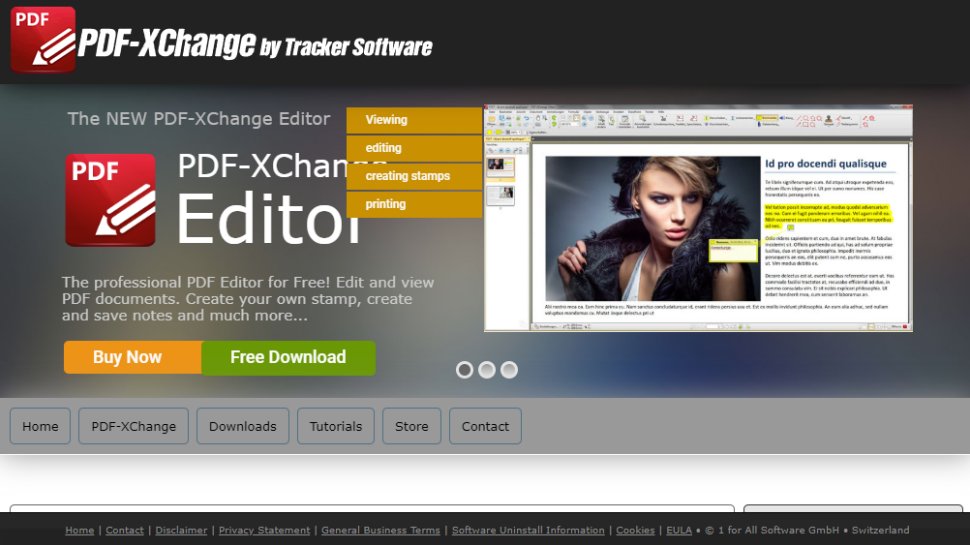Open the EULA footer link
The height and width of the screenshot is (545, 970).
point(679,530)
